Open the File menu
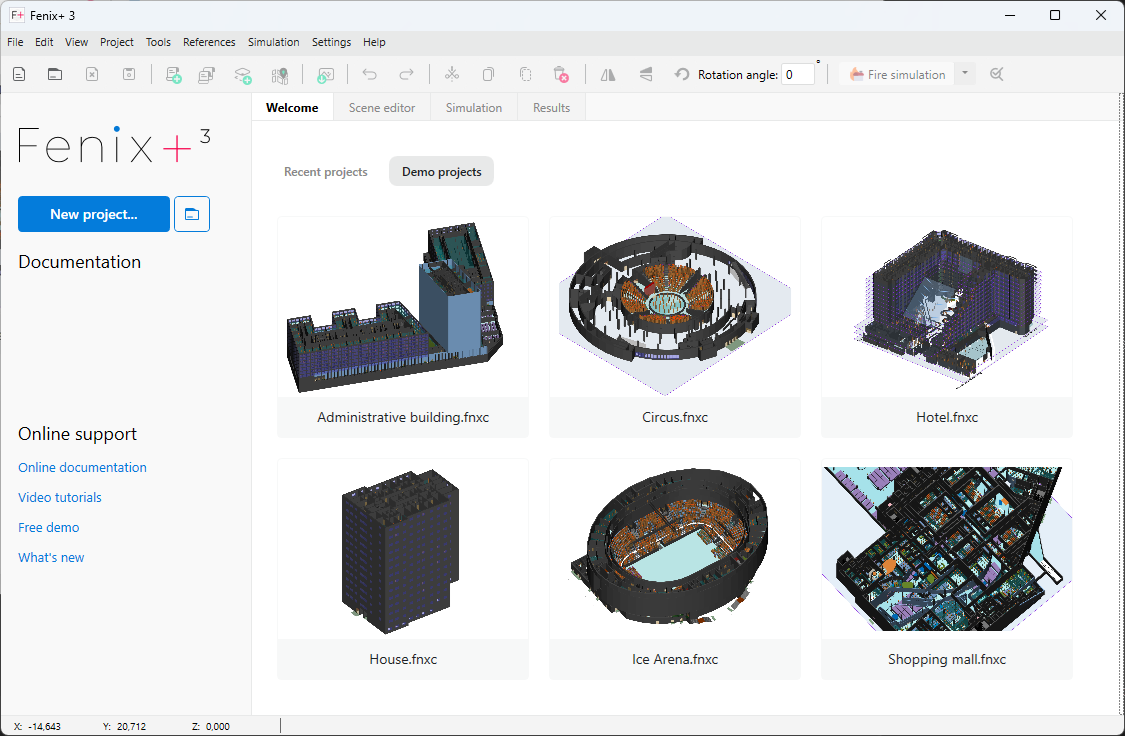The width and height of the screenshot is (1125, 736). pyautogui.click(x=15, y=42)
